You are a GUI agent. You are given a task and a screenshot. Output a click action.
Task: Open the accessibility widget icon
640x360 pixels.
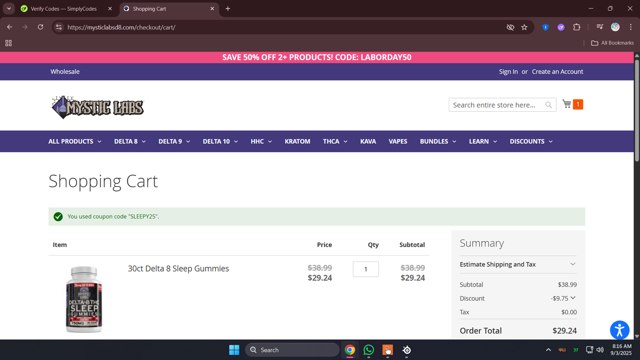pyautogui.click(x=620, y=330)
